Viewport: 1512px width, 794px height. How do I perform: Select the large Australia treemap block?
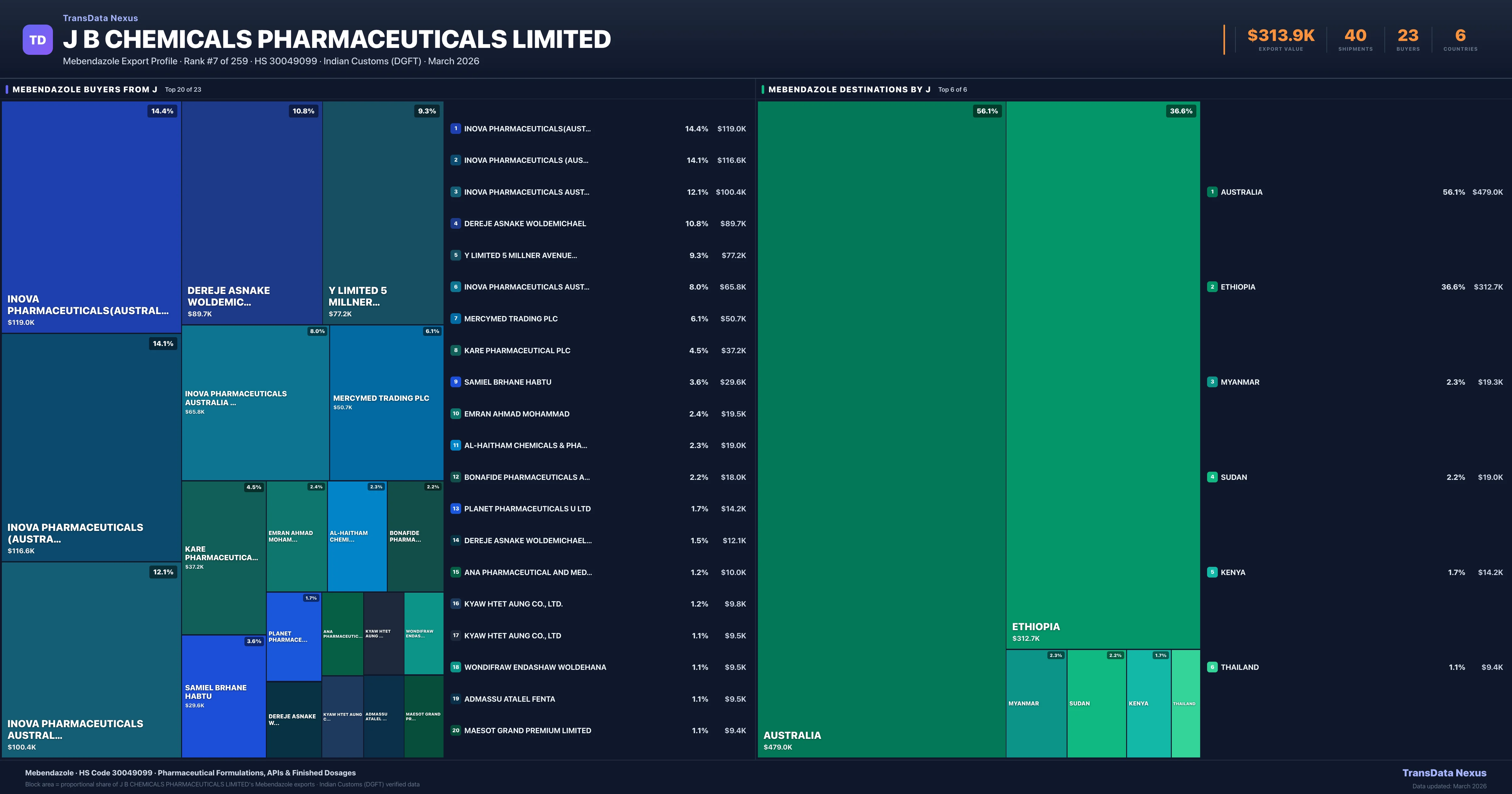pos(881,429)
